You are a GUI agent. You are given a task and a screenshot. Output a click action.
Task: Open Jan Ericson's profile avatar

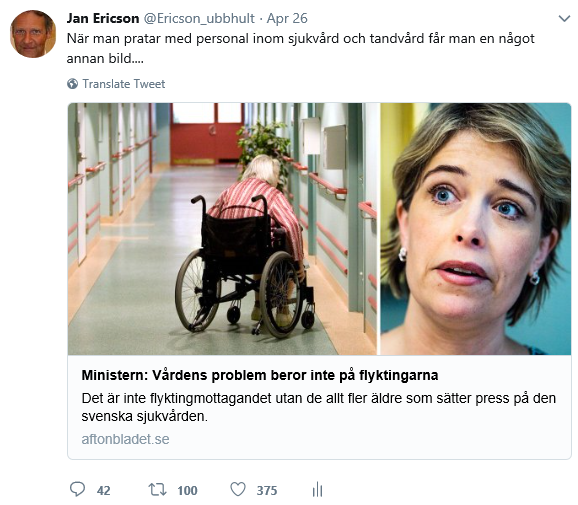pyautogui.click(x=33, y=34)
